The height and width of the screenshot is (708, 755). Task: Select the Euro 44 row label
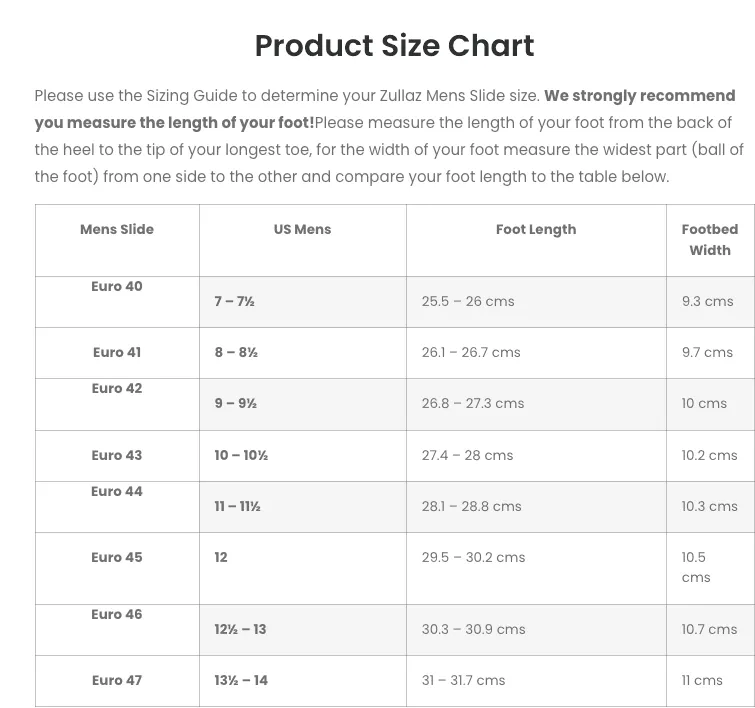click(x=117, y=491)
